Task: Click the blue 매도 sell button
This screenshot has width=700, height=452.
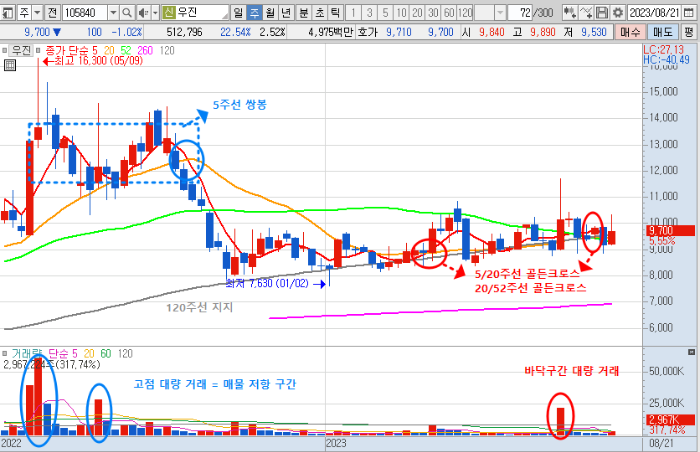Action: click(662, 32)
